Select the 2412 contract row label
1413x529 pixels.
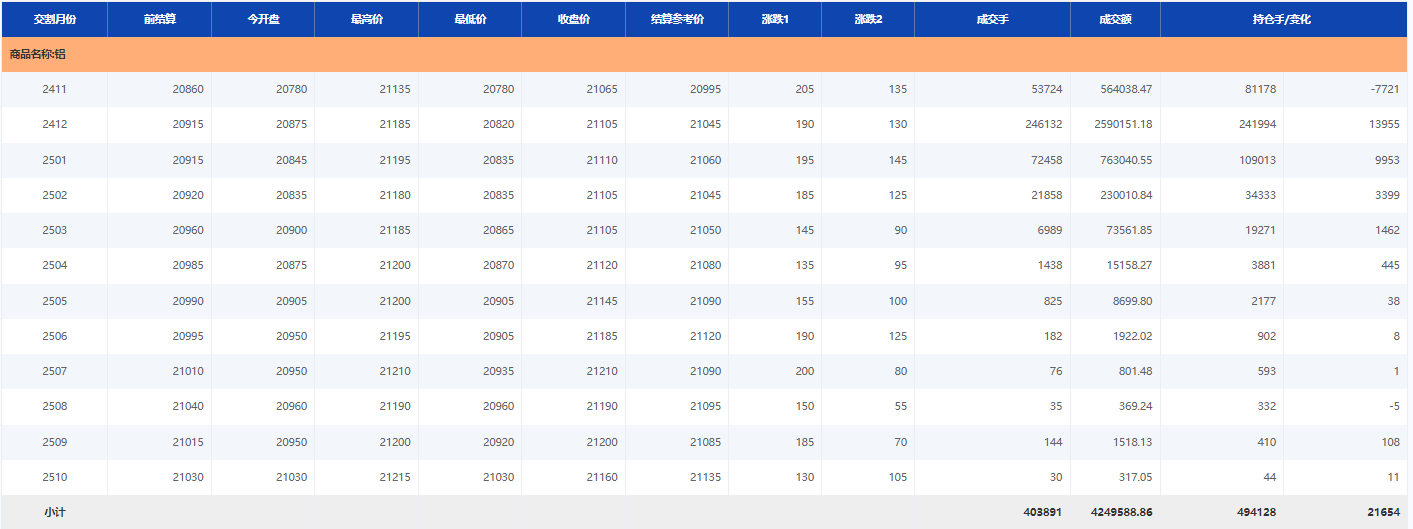click(54, 124)
